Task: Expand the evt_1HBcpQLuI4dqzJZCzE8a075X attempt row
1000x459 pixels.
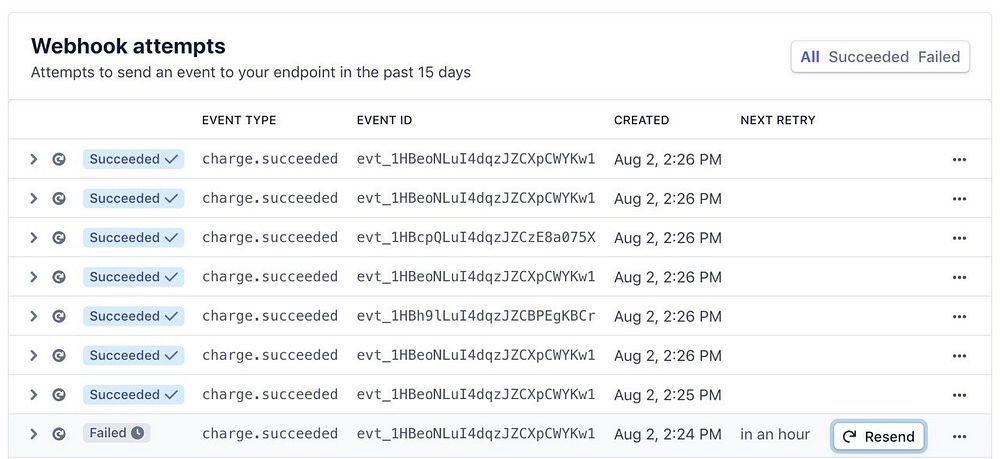Action: click(x=33, y=238)
